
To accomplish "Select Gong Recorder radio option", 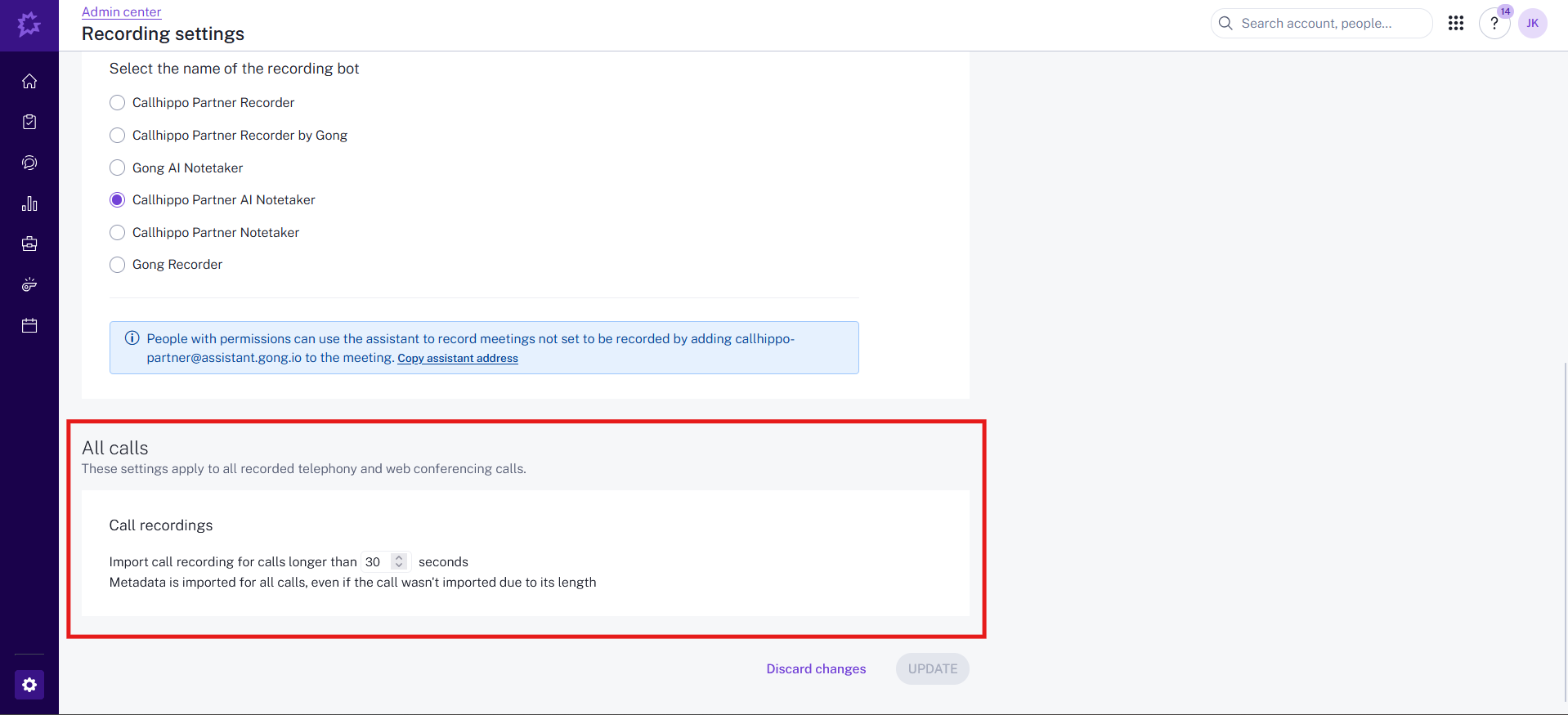I will pyautogui.click(x=118, y=264).
